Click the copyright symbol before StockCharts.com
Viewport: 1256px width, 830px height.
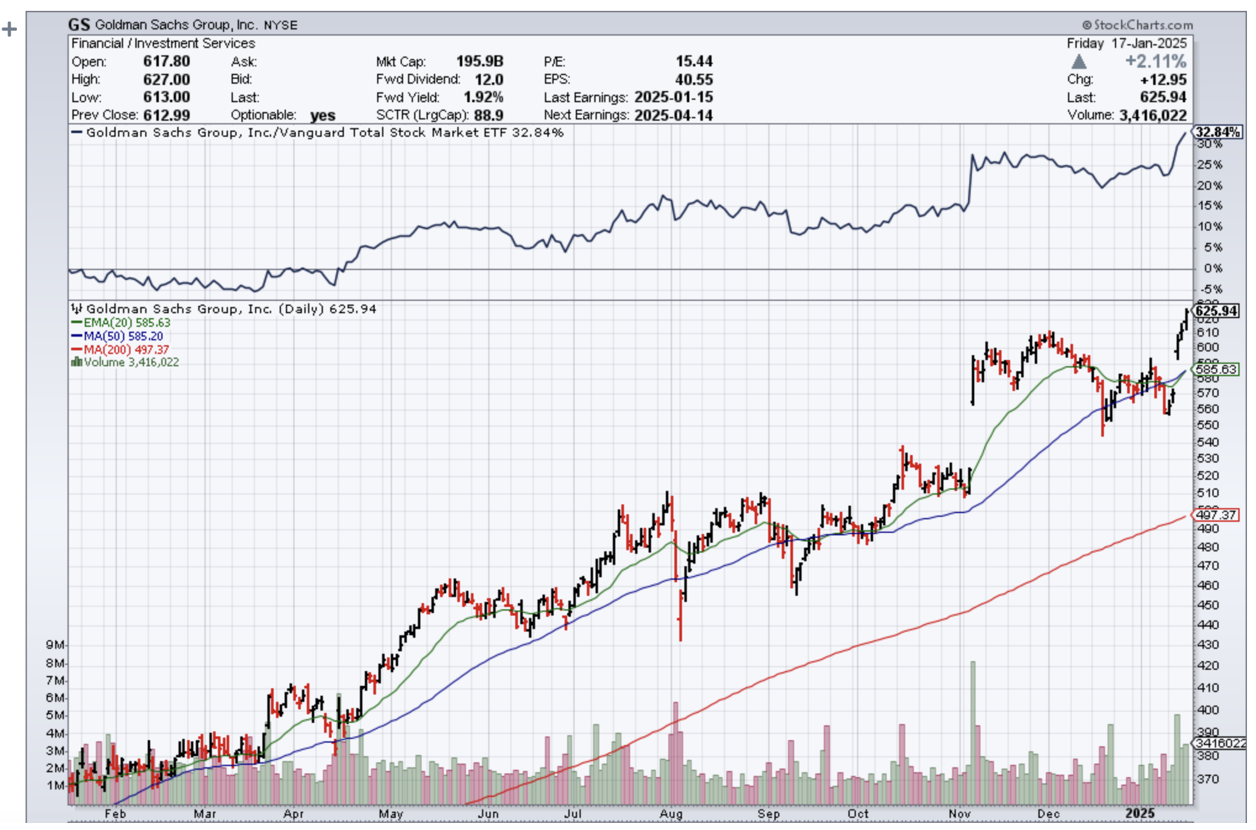[x=1087, y=25]
